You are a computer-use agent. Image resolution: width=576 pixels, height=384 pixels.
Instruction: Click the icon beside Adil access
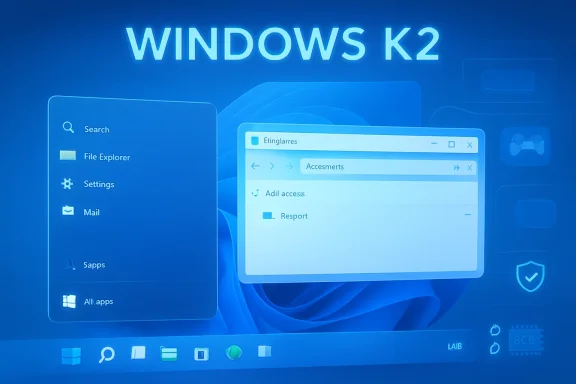[x=255, y=193]
